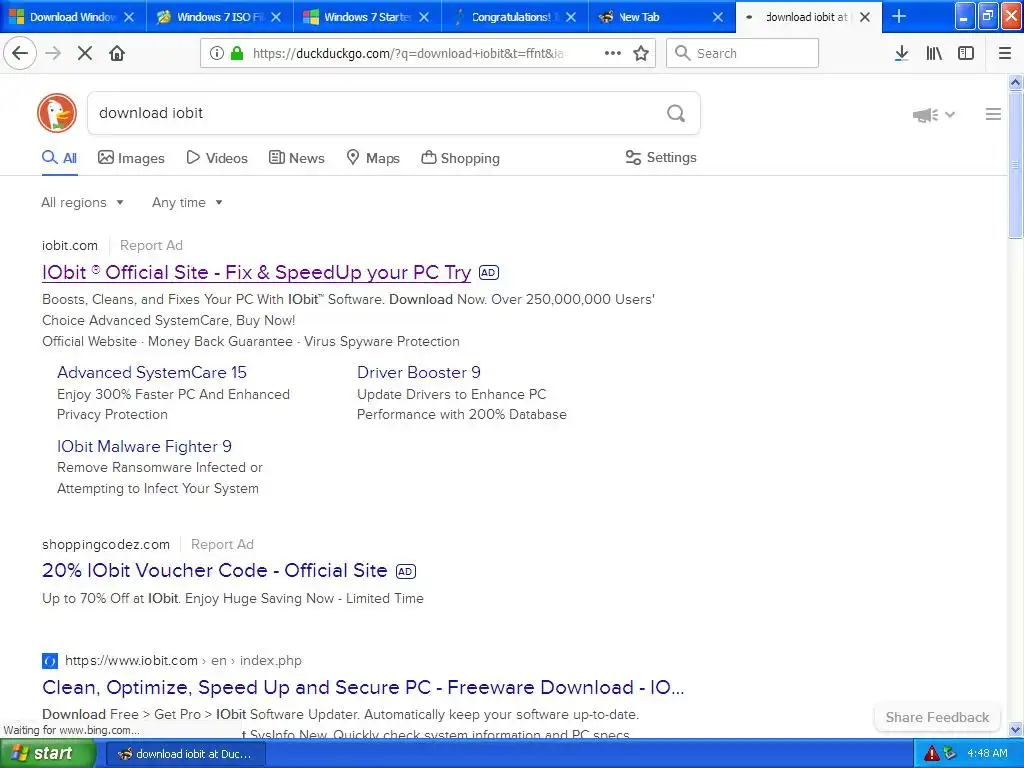This screenshot has width=1024, height=768.
Task: Click the Firefox Search box
Action: coord(743,53)
